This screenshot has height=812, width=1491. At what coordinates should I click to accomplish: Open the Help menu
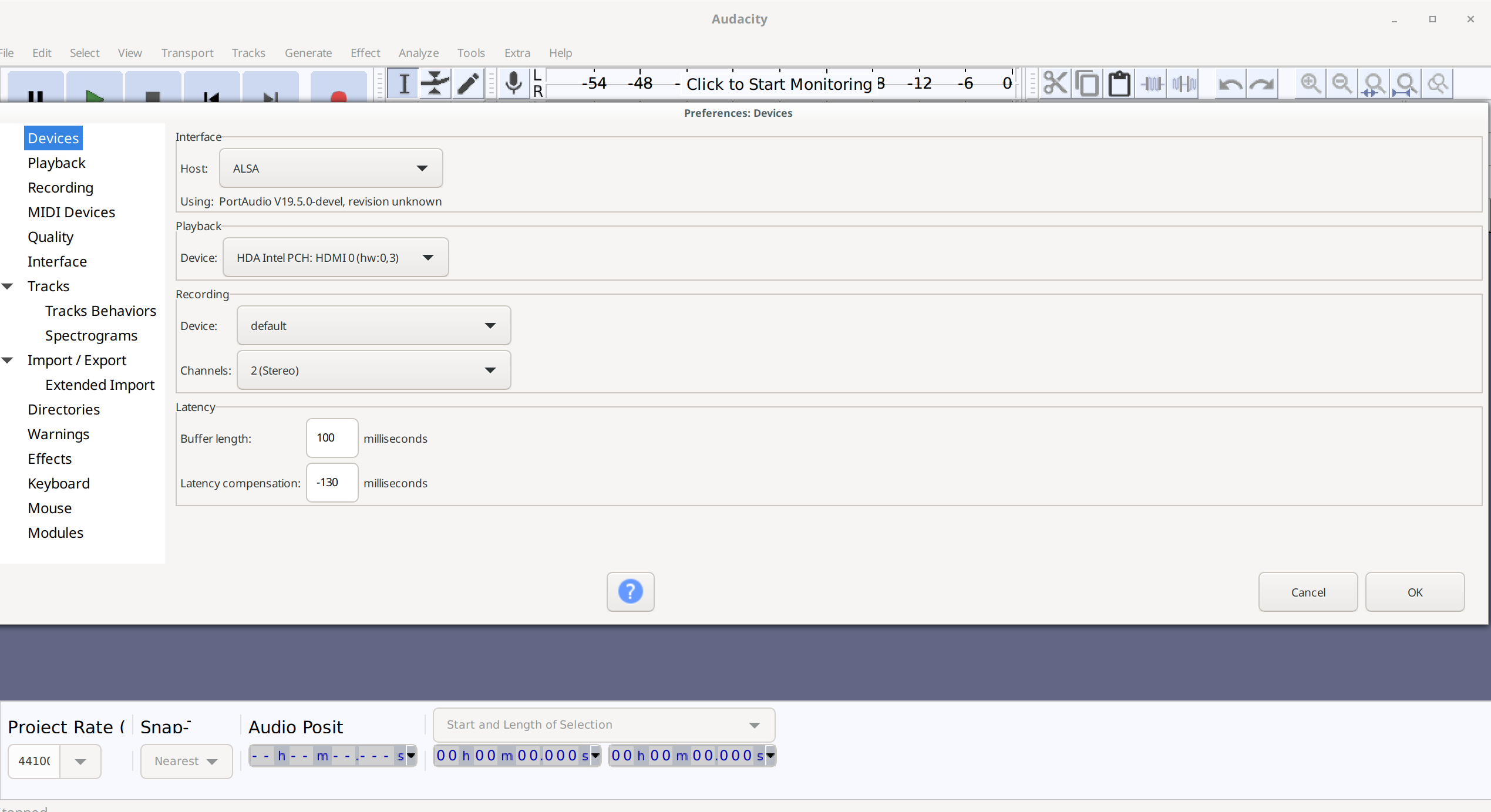click(x=560, y=53)
